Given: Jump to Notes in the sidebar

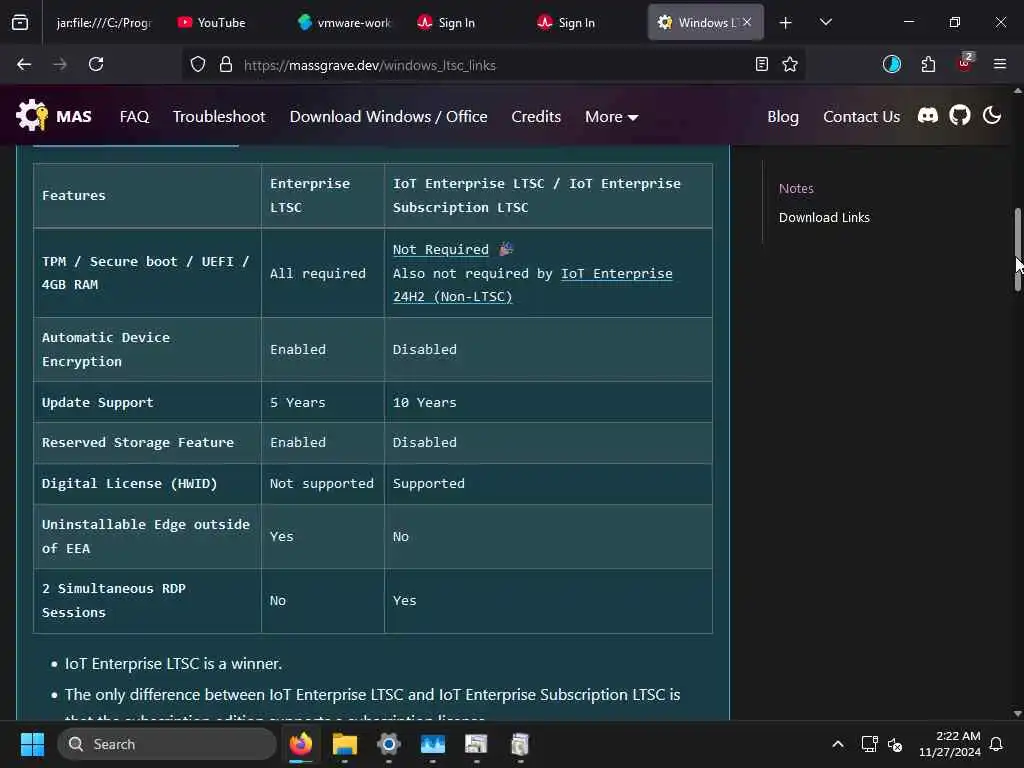Looking at the screenshot, I should pos(796,189).
